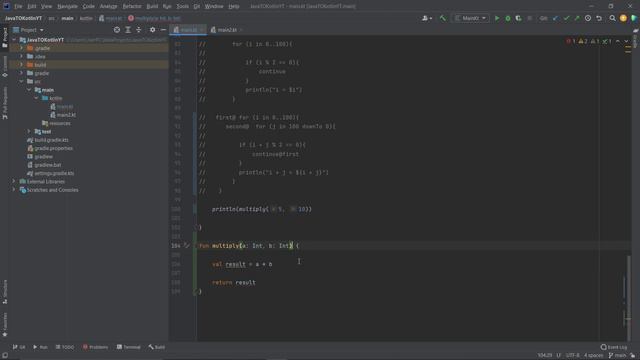Click the 4 spaces indent setting
This screenshot has width=640, height=360.
pyautogui.click(x=593, y=356)
